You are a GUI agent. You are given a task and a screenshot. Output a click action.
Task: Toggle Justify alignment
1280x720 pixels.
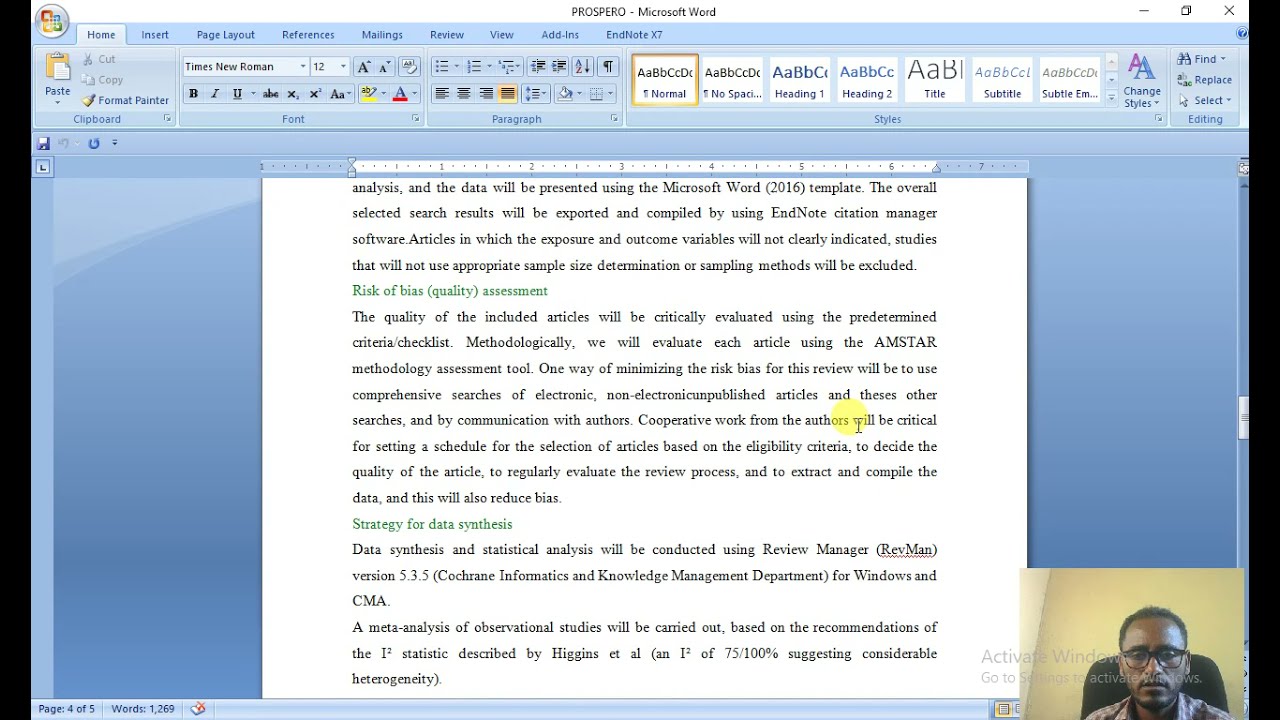[x=508, y=94]
